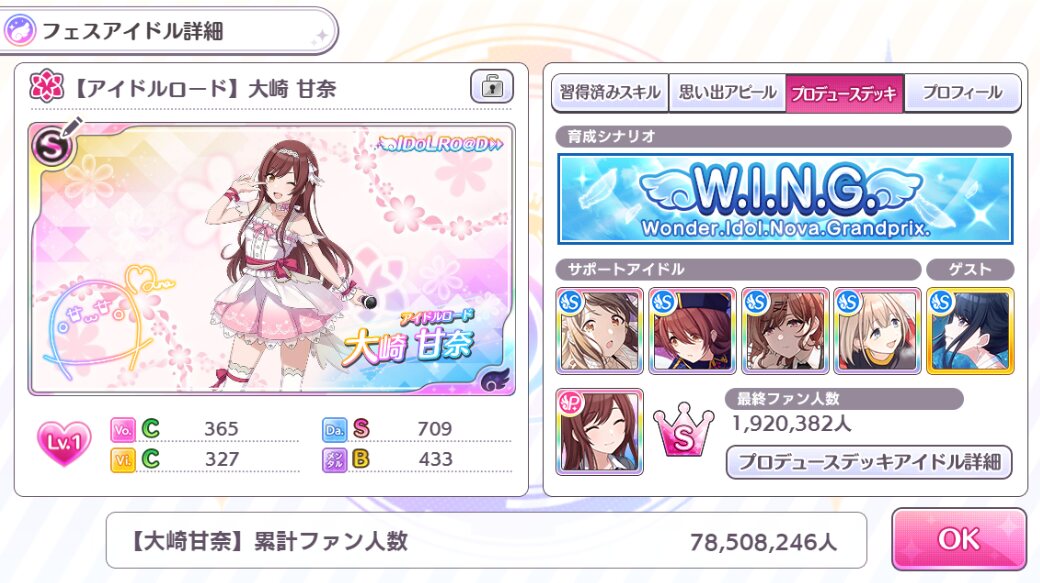Click the Lv.1 heart icon
Image resolution: width=1040 pixels, height=583 pixels.
pos(64,443)
